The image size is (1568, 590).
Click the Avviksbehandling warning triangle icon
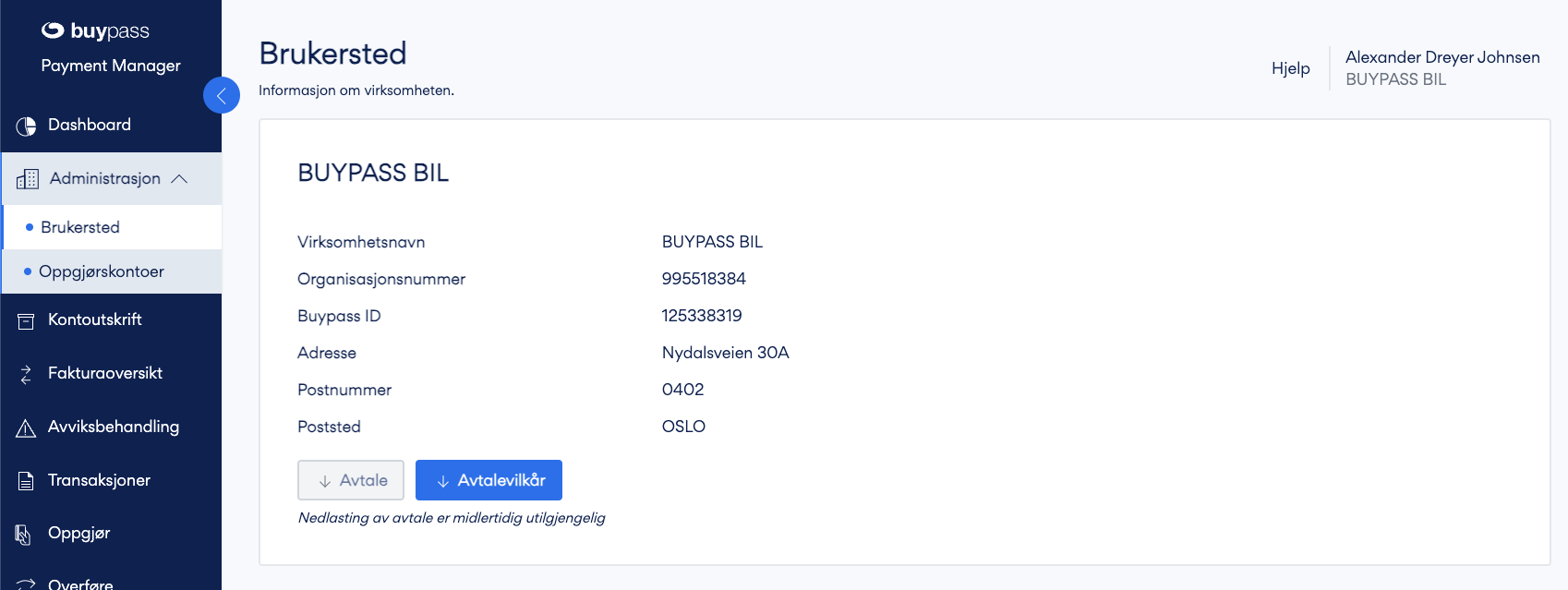(26, 427)
